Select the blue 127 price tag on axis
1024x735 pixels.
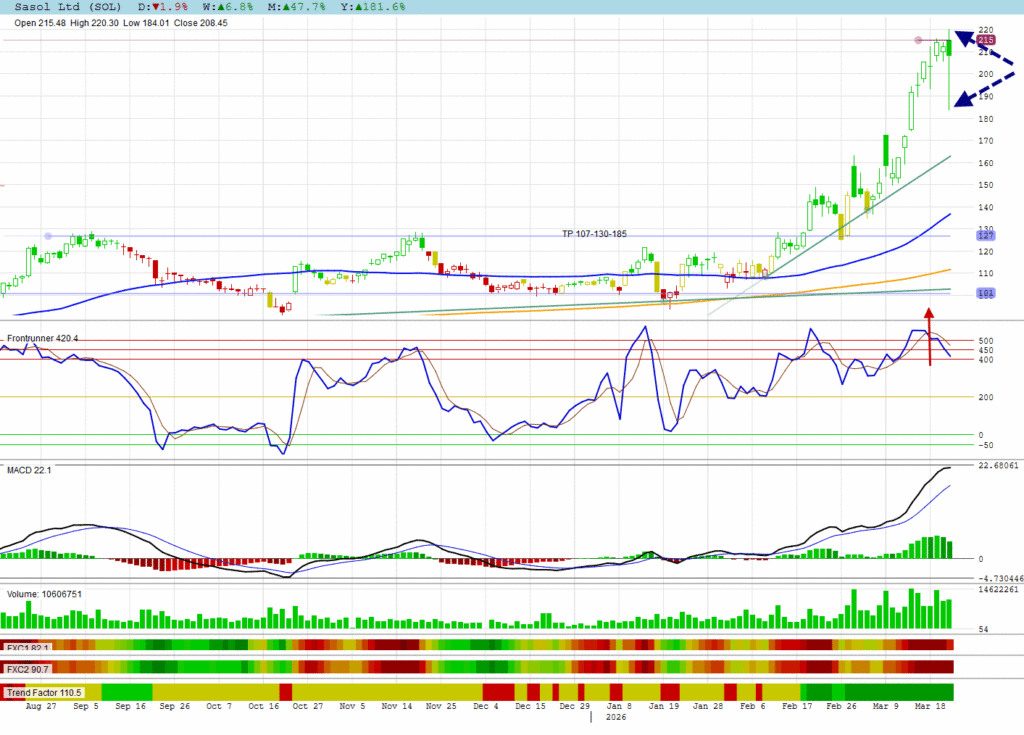[x=986, y=236]
